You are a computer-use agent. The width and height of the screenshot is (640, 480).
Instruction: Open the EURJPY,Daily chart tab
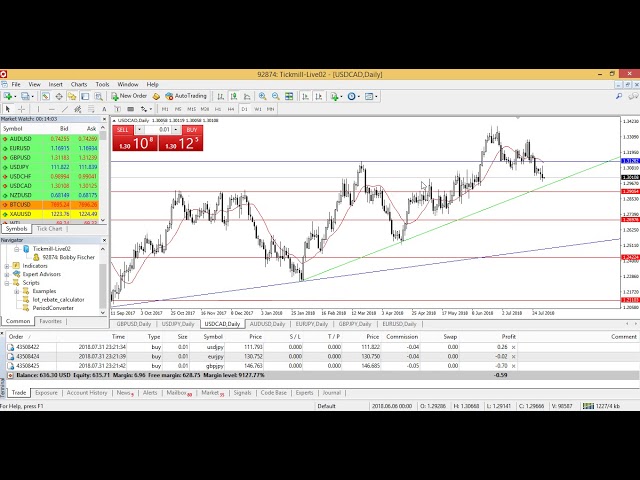pyautogui.click(x=312, y=324)
